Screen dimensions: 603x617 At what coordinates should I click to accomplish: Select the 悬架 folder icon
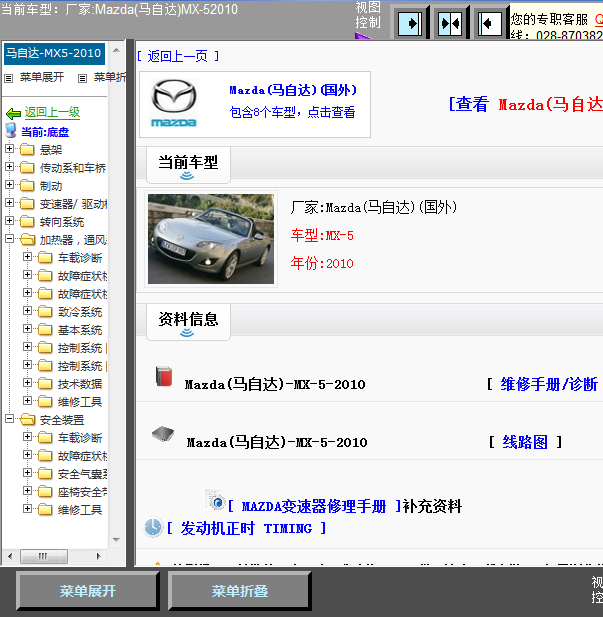[x=27, y=150]
